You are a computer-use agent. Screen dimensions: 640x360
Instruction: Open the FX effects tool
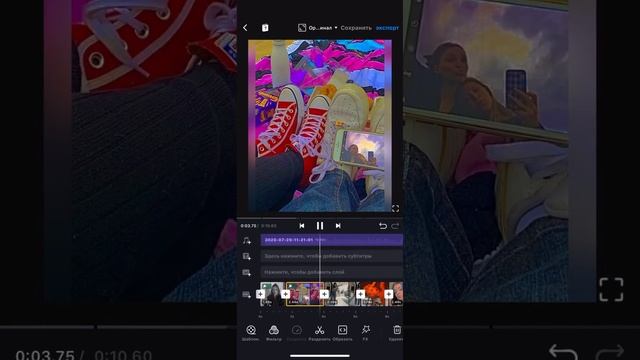point(365,333)
